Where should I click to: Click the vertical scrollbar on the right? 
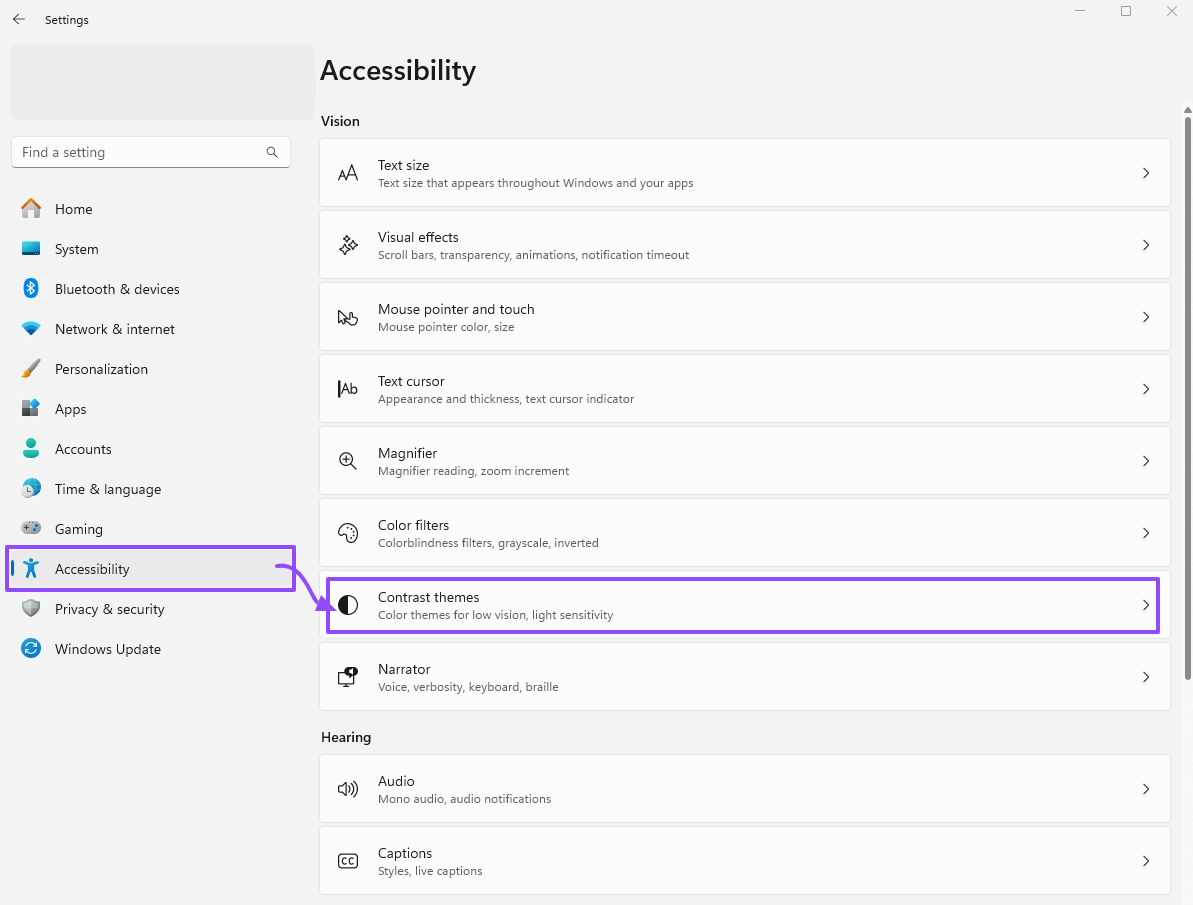pyautogui.click(x=1187, y=400)
